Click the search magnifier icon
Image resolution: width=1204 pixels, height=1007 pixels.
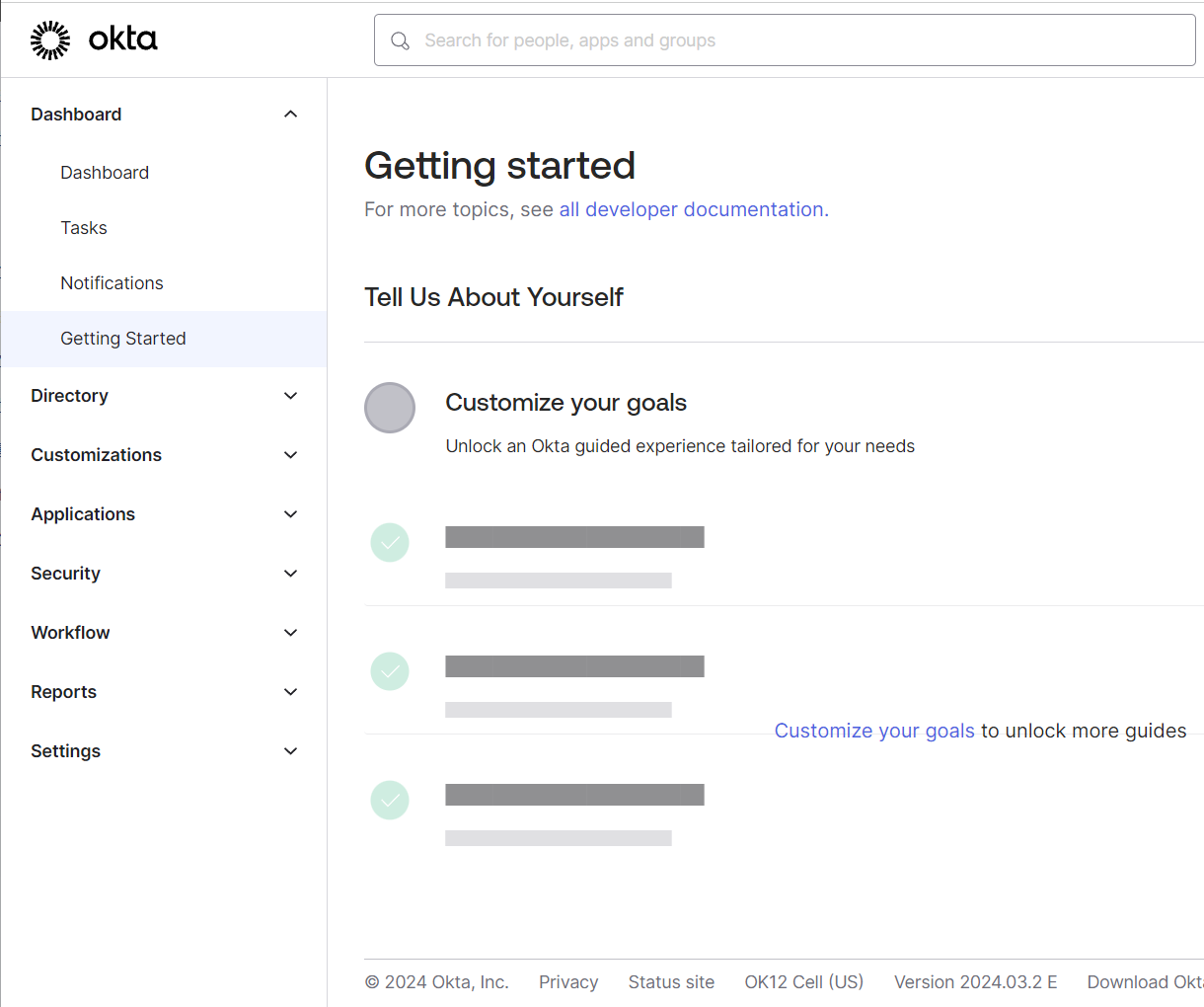400,40
